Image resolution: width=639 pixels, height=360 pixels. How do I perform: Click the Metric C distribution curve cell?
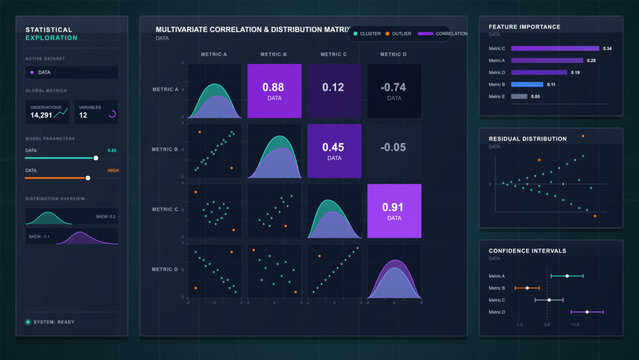[x=334, y=211]
